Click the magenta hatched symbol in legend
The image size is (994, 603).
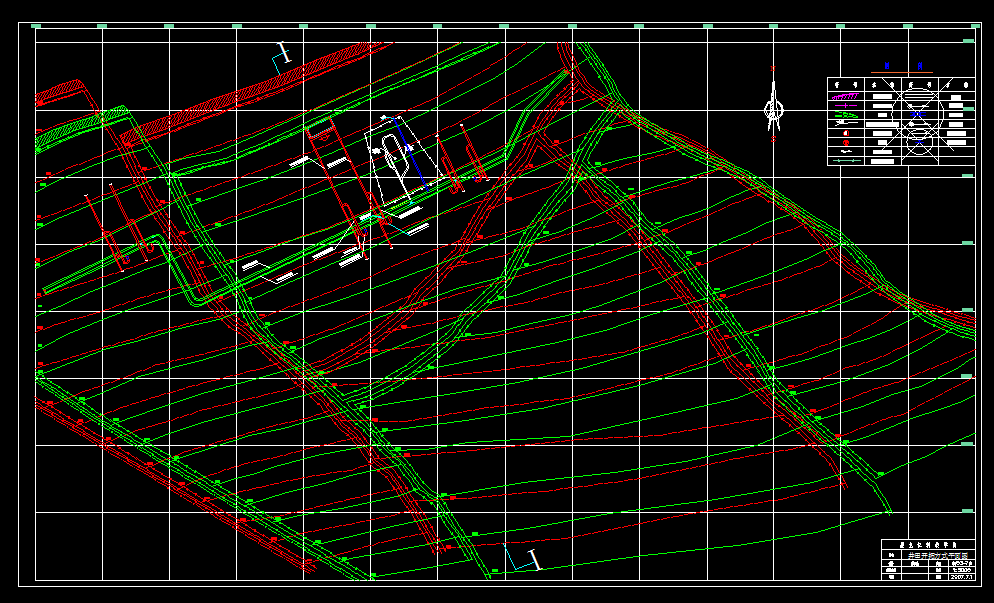846,96
